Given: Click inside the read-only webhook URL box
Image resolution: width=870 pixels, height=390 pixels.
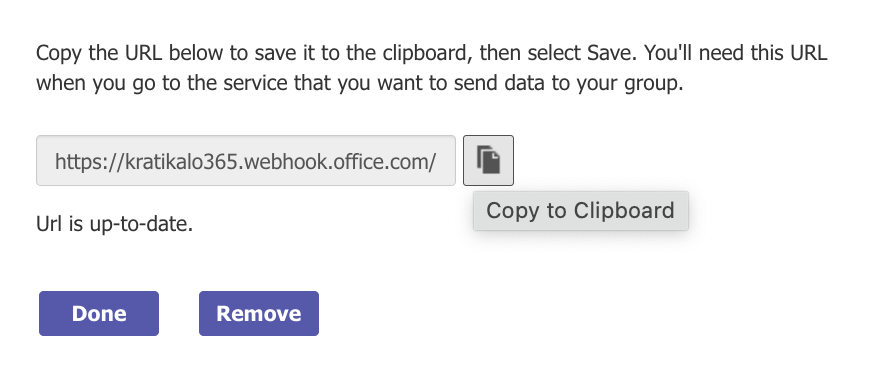Looking at the screenshot, I should click(x=246, y=160).
